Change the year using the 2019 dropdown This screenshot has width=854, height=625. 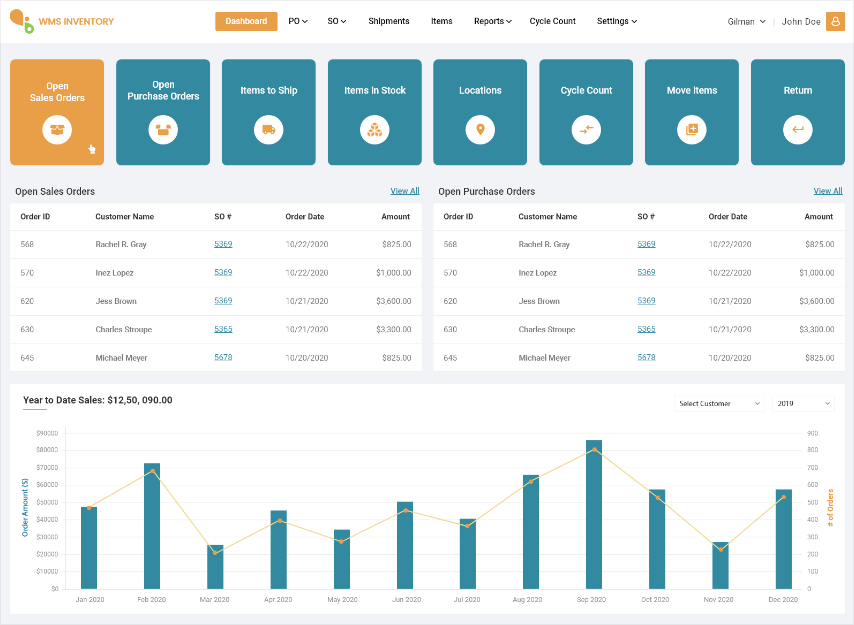[x=804, y=403]
